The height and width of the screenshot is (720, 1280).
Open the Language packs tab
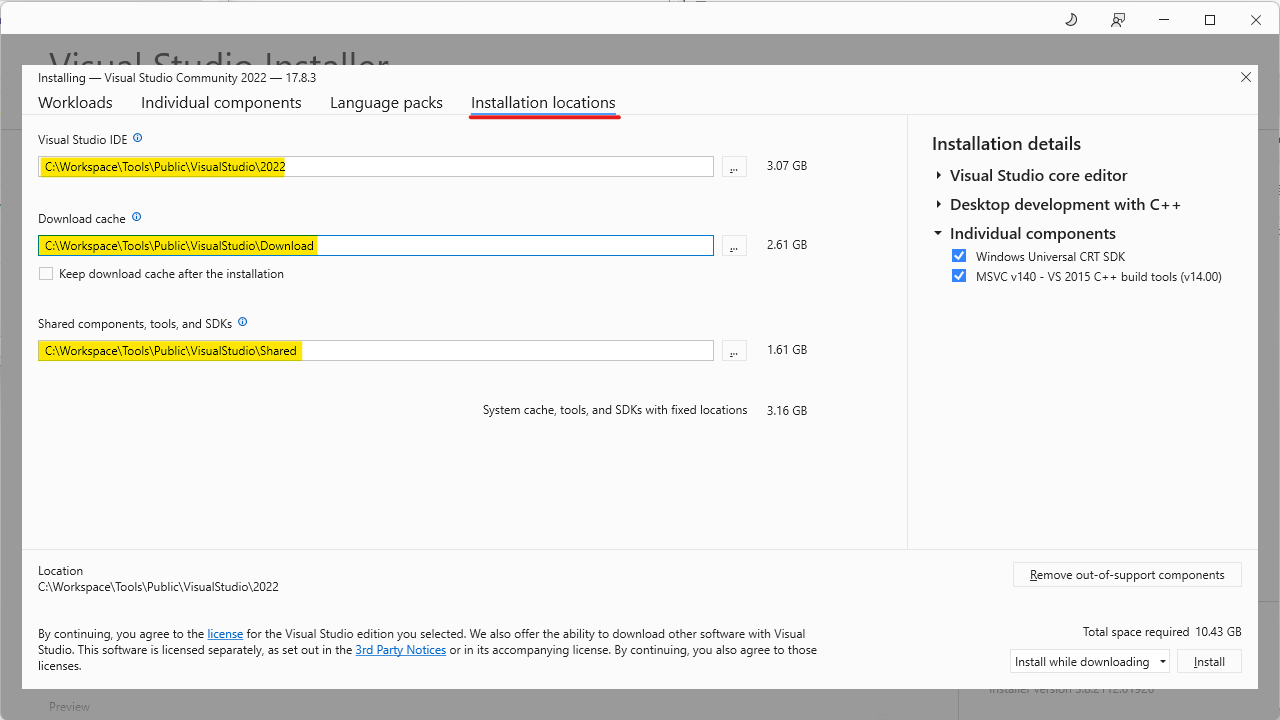tap(386, 102)
